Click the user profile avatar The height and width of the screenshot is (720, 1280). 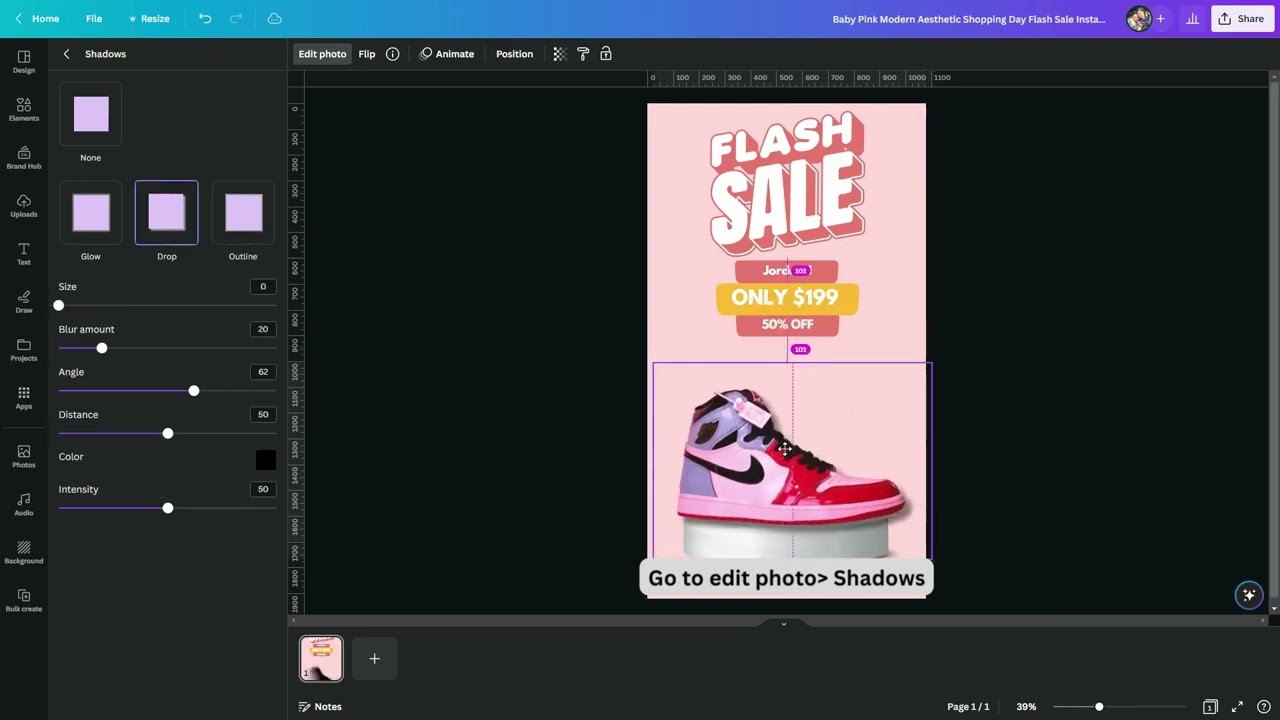pyautogui.click(x=1138, y=18)
